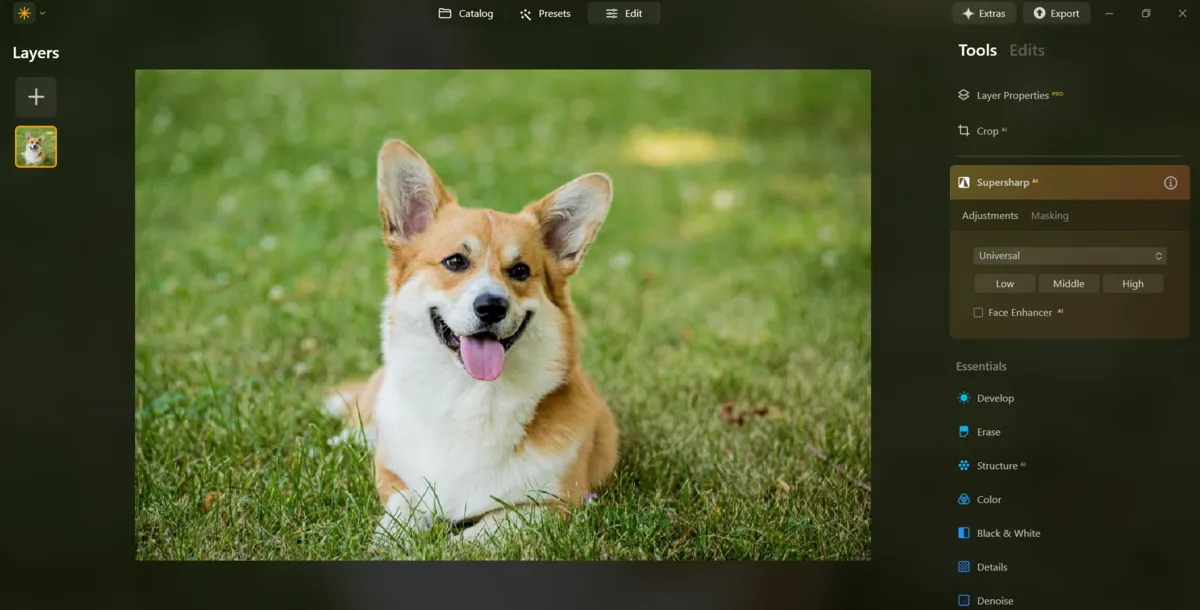This screenshot has width=1200, height=610.
Task: Open the Extras panel
Action: 983,13
